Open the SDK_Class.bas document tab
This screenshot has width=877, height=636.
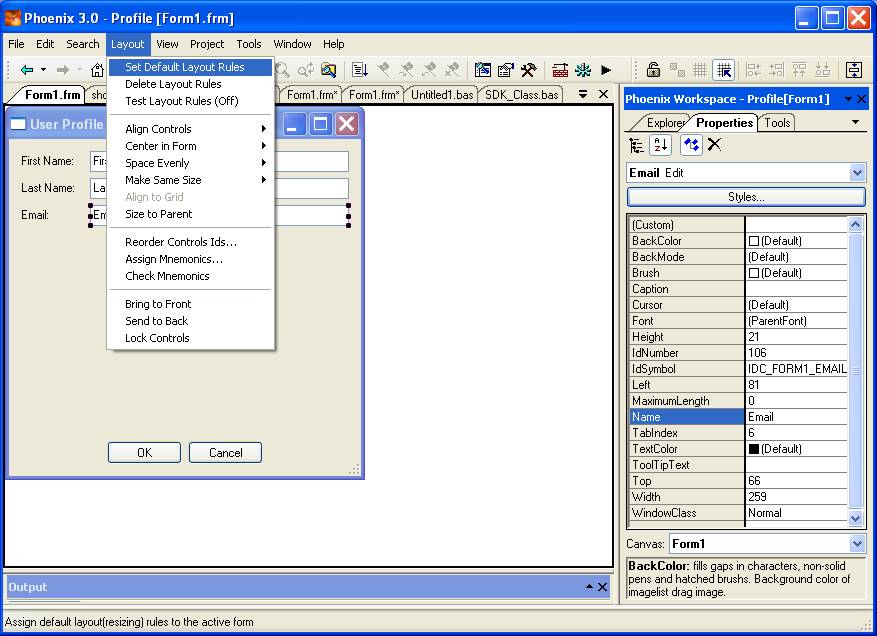point(521,95)
